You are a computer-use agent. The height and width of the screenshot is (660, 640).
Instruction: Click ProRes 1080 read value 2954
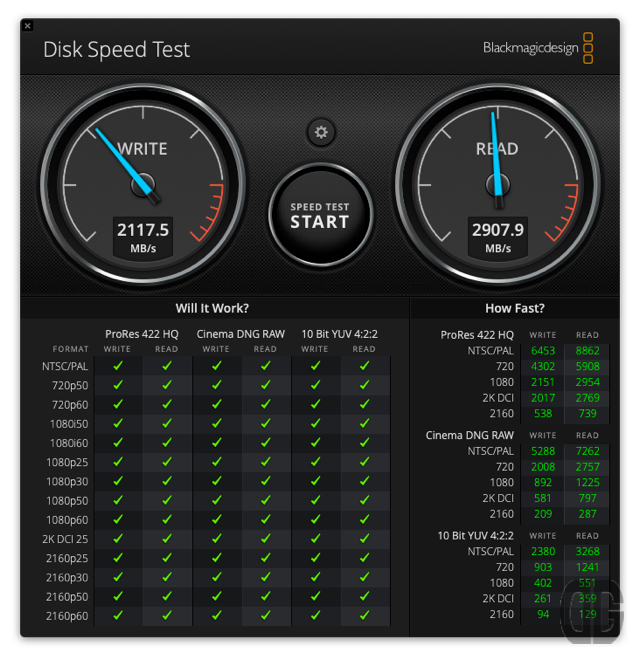(x=587, y=382)
